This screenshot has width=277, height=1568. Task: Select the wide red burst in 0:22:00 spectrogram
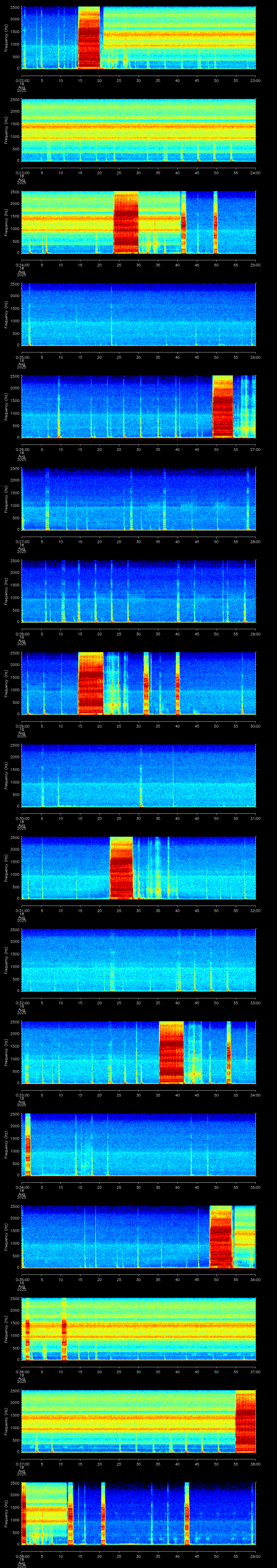coord(89,38)
